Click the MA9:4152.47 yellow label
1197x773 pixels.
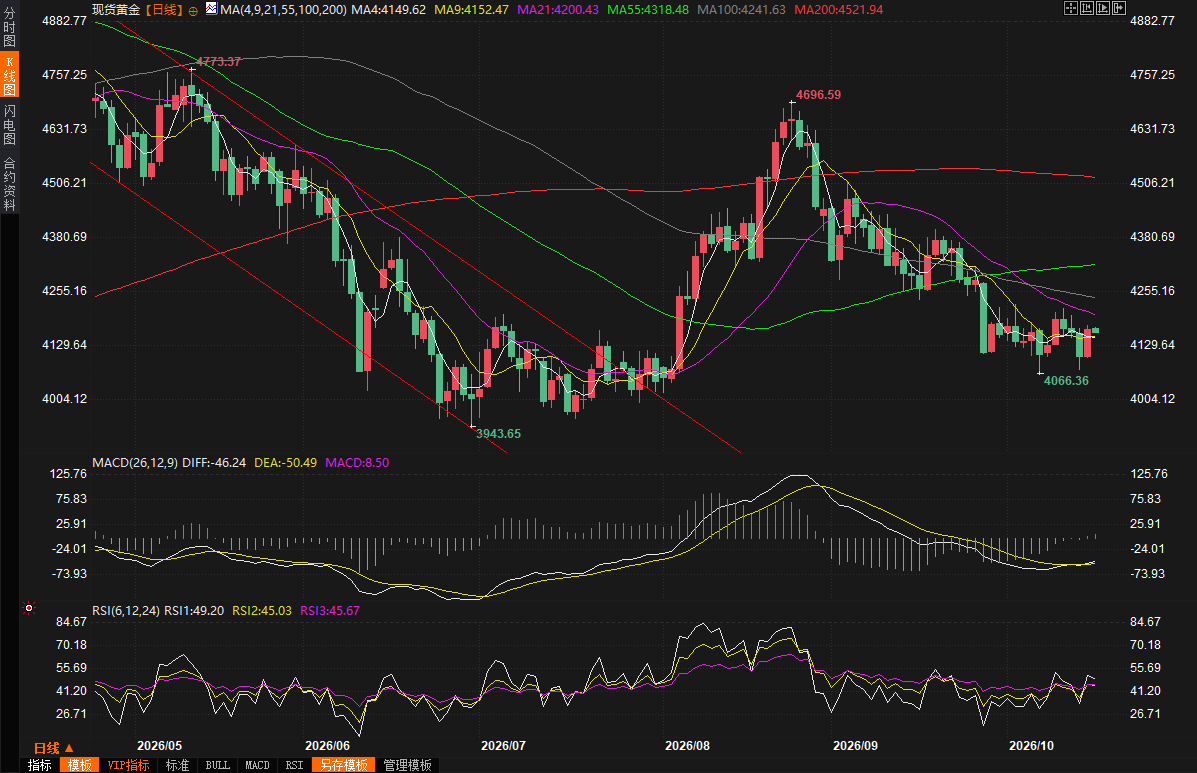[471, 9]
